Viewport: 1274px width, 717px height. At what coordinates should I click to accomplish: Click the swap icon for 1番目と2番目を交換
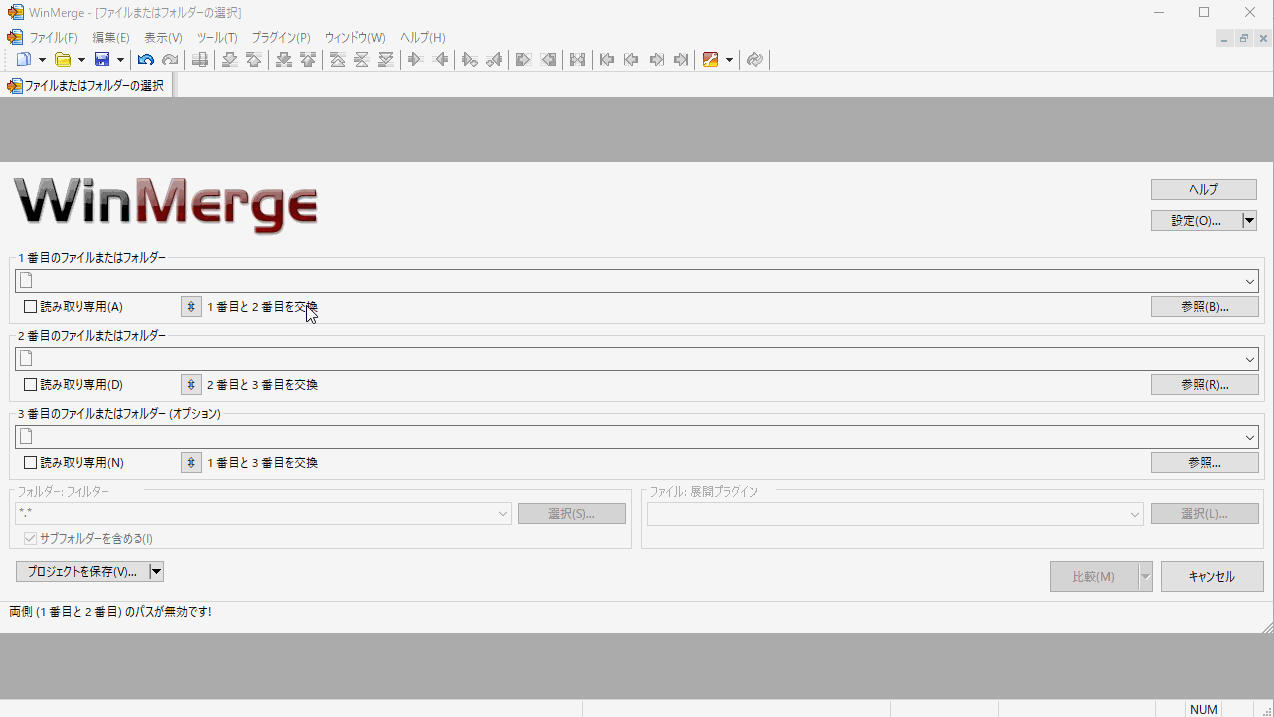[191, 307]
